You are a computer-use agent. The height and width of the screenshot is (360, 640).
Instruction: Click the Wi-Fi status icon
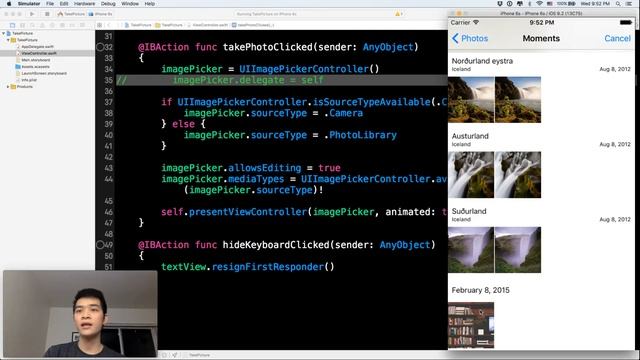(x=539, y=4)
